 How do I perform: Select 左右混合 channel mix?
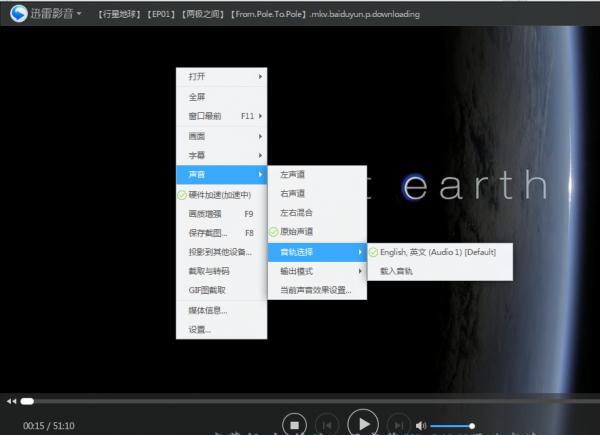[x=317, y=213]
